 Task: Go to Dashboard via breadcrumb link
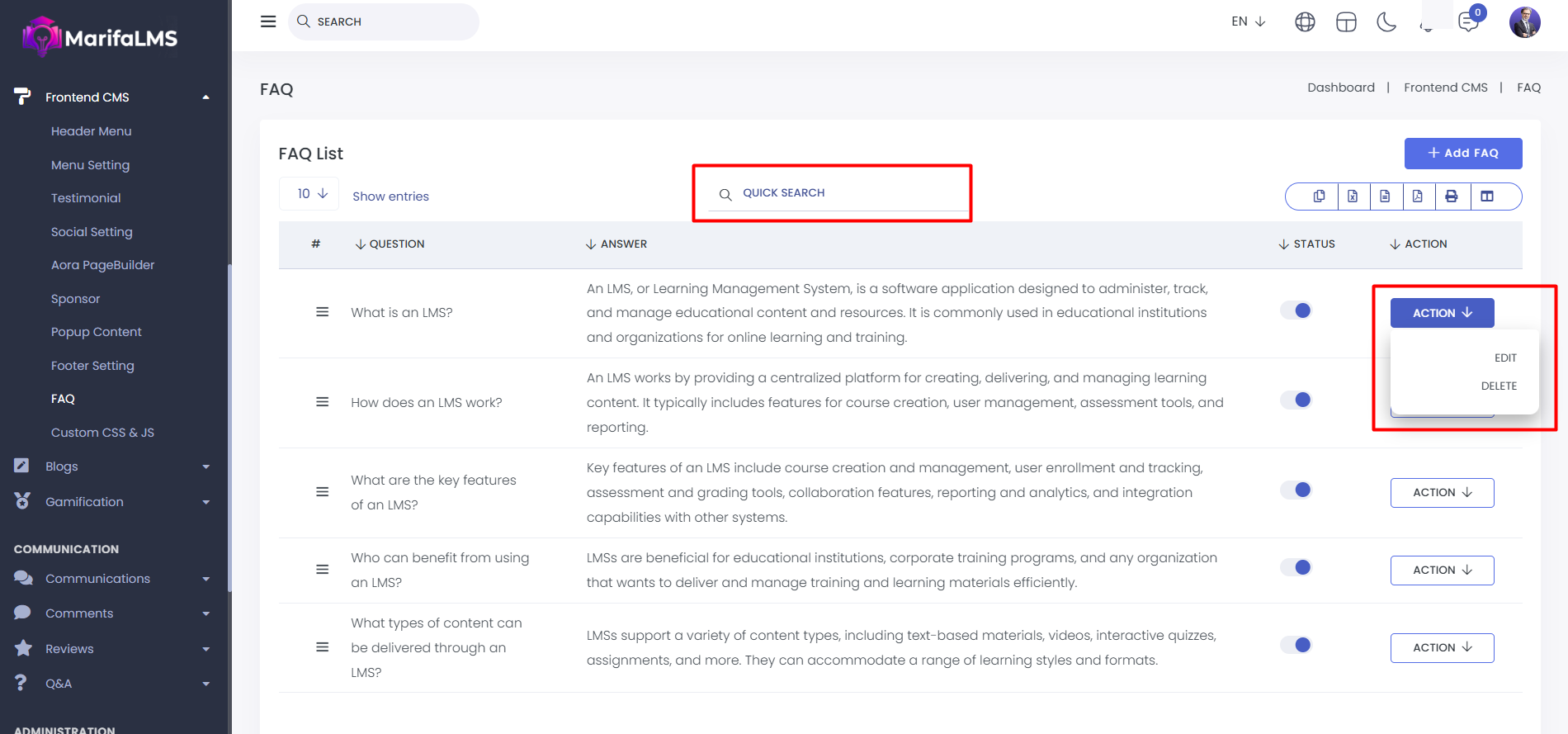click(1340, 88)
